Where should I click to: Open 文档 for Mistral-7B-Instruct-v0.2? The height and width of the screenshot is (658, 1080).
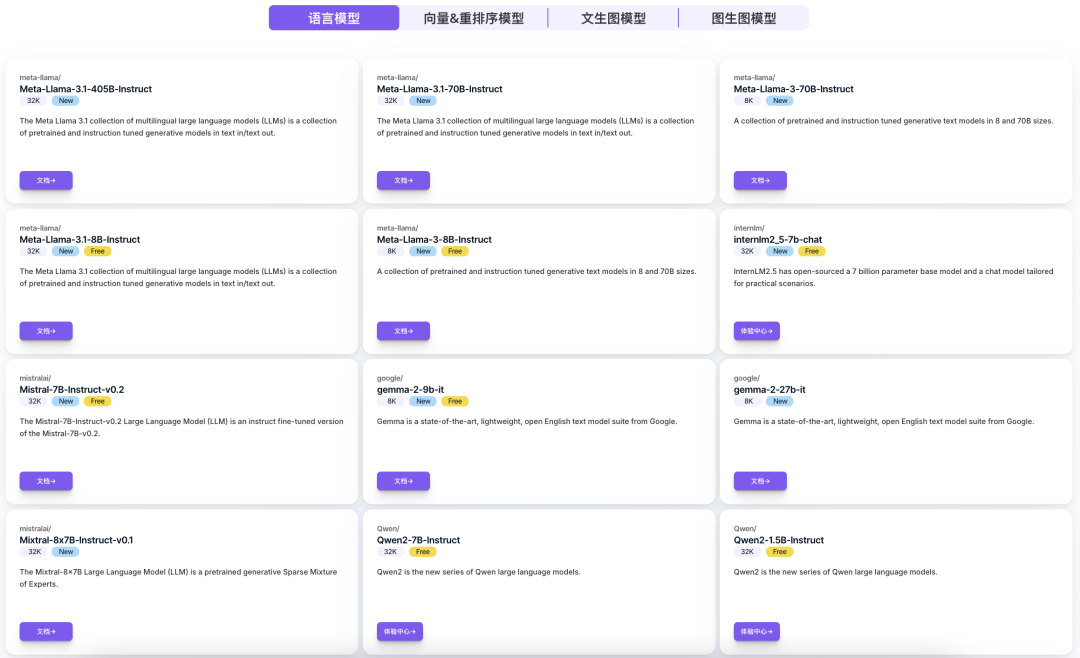(46, 481)
